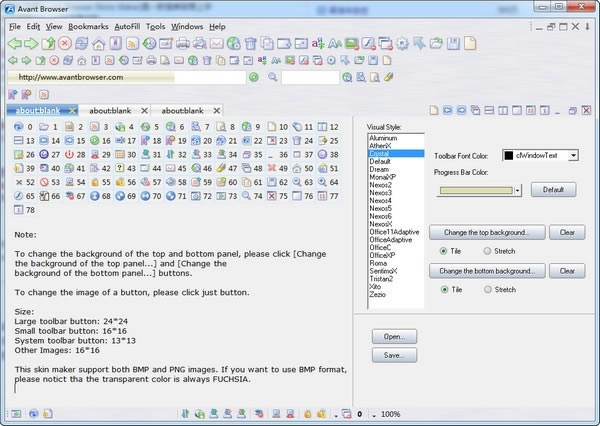Select skin image icon number 16
Image resolution: width=600 pixels, height=426 pixels.
point(95,140)
